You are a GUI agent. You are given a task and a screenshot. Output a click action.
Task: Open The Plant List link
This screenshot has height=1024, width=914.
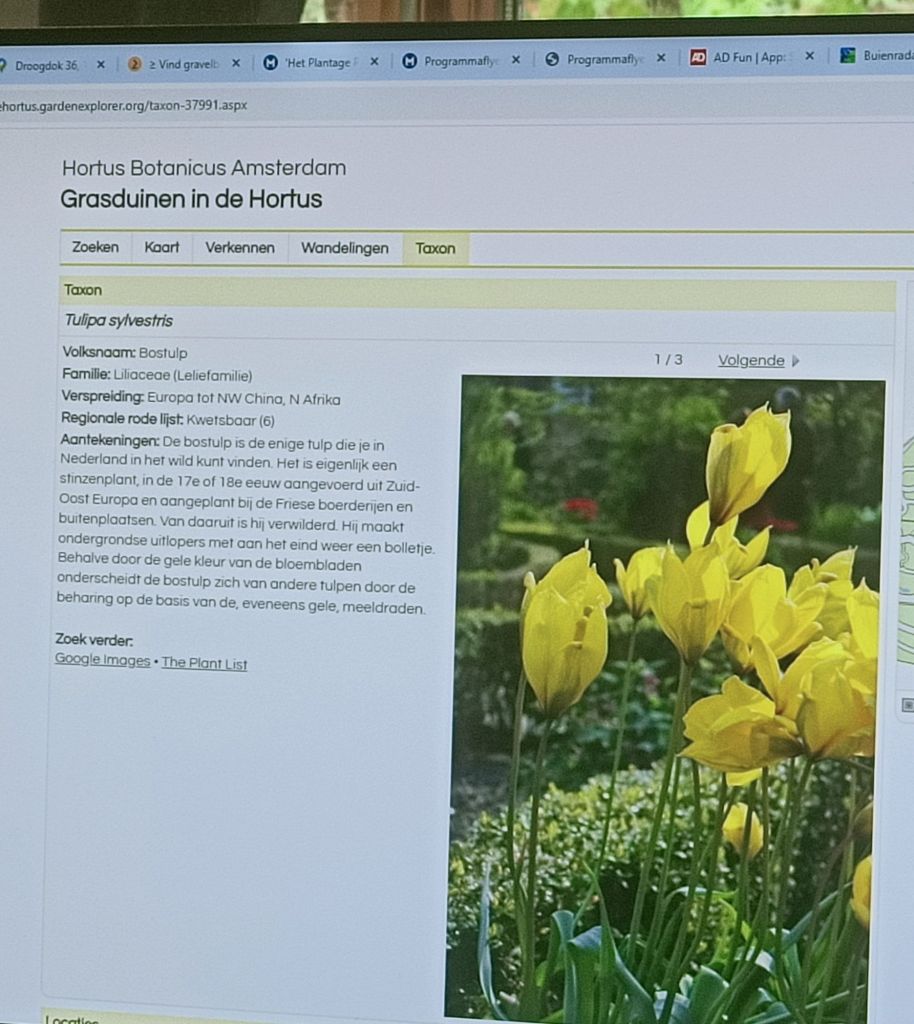[204, 663]
